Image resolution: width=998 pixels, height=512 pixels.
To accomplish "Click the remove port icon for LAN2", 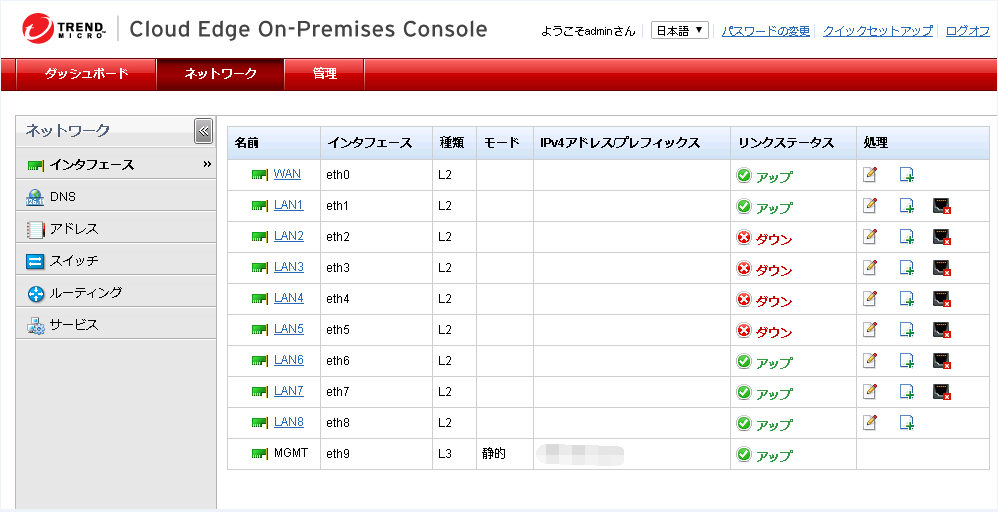I will point(941,237).
